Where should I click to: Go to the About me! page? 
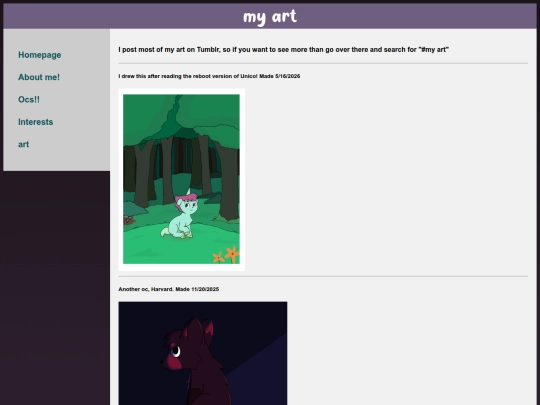pyautogui.click(x=39, y=77)
